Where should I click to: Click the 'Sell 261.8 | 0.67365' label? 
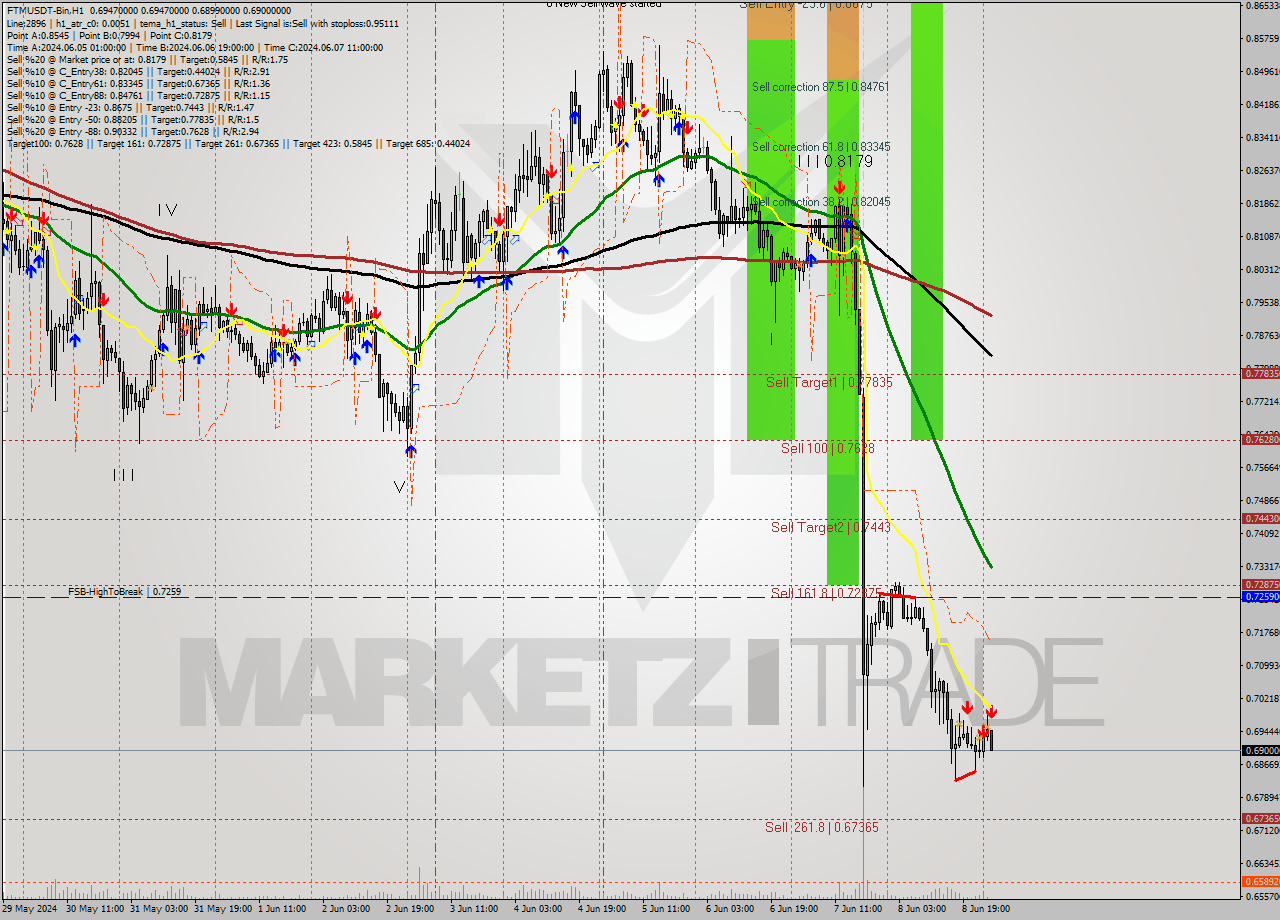click(822, 827)
